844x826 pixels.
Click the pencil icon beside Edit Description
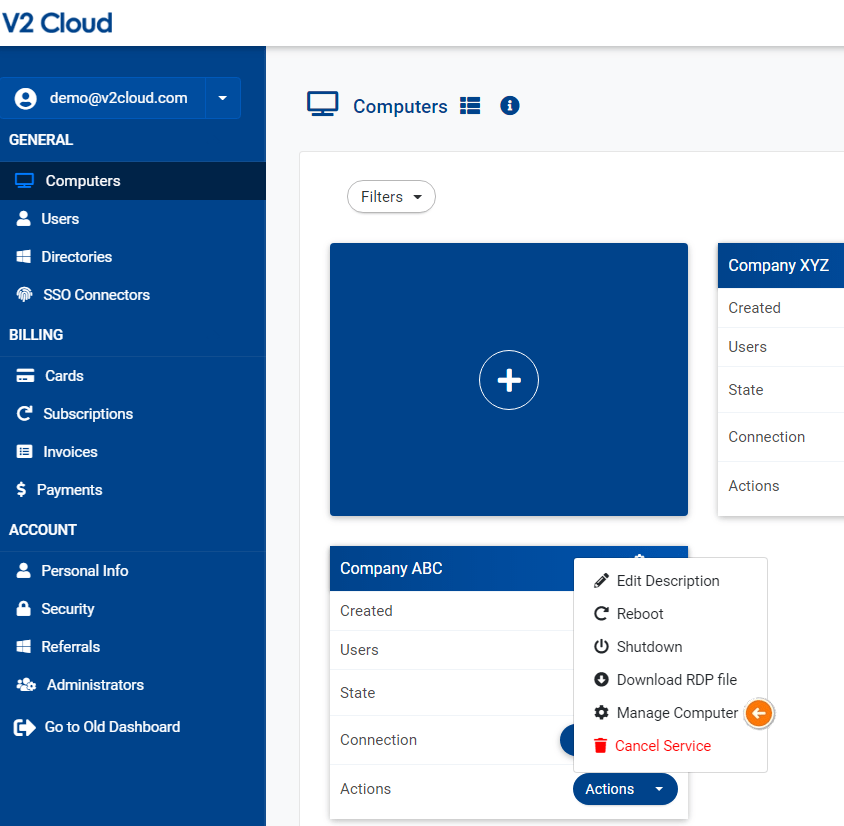click(x=601, y=581)
